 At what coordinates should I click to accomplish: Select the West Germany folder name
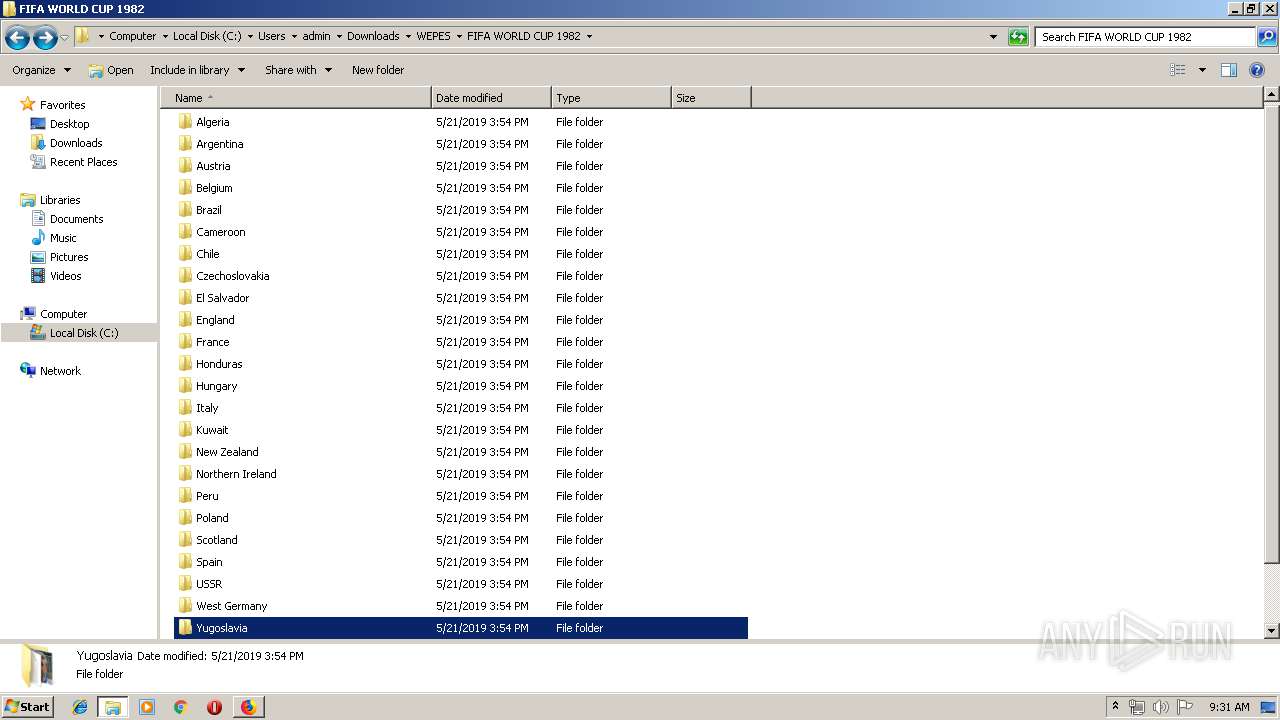[231, 606]
